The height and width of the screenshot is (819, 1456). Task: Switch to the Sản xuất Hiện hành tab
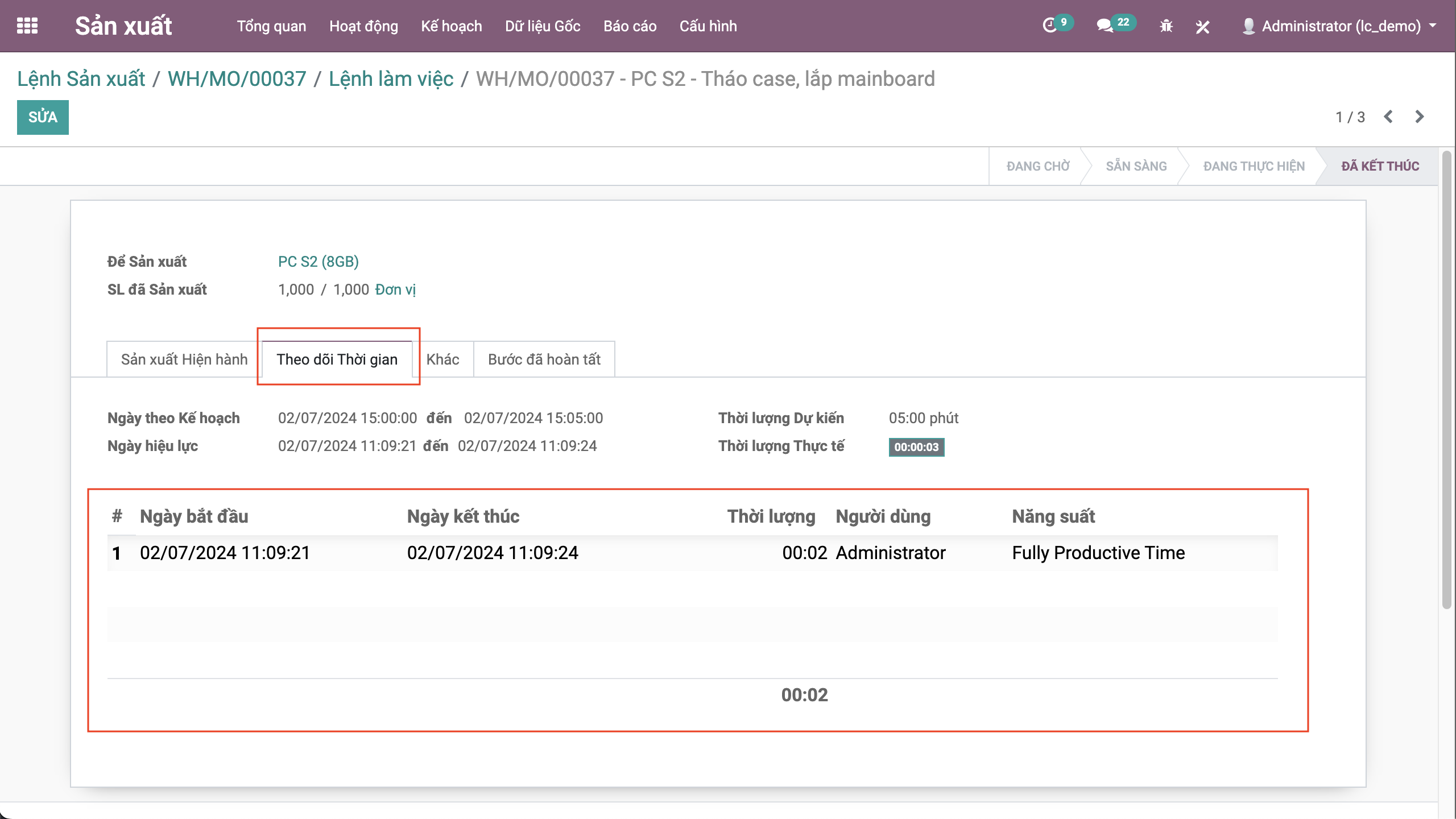pyautogui.click(x=184, y=359)
